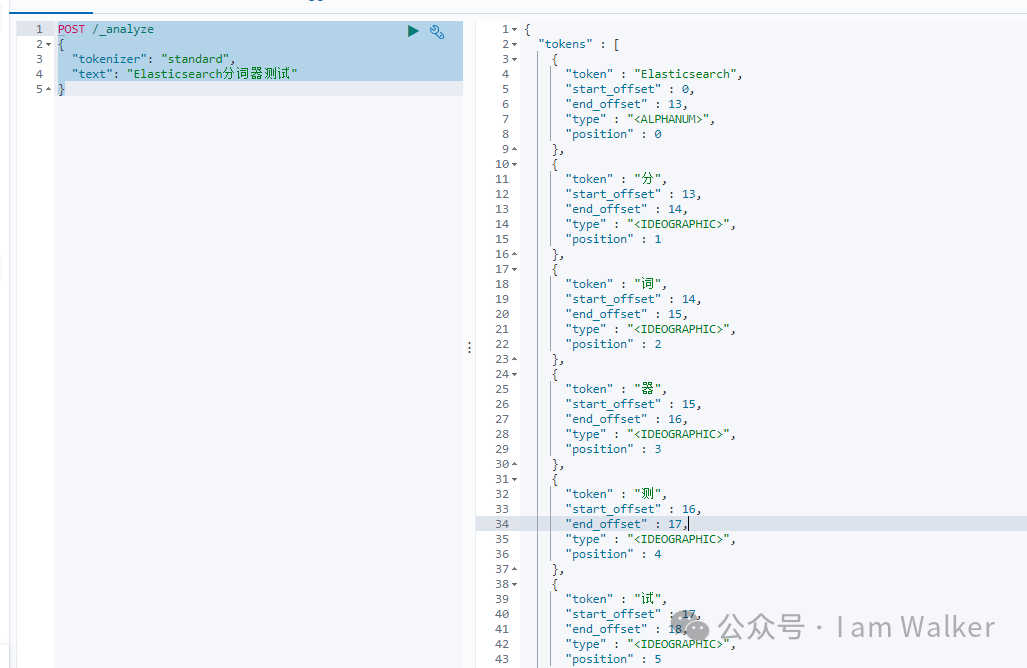This screenshot has height=668, width=1027.
Task: Click the "text" line with Elasticsearch分词器测试
Action: [x=185, y=74]
